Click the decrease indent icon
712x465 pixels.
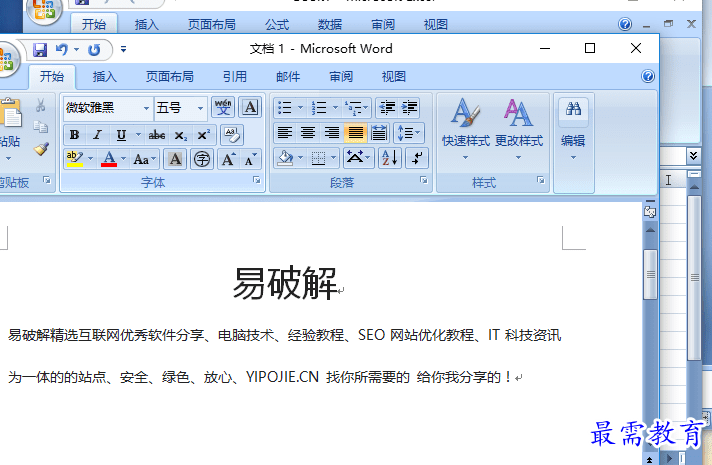click(387, 108)
